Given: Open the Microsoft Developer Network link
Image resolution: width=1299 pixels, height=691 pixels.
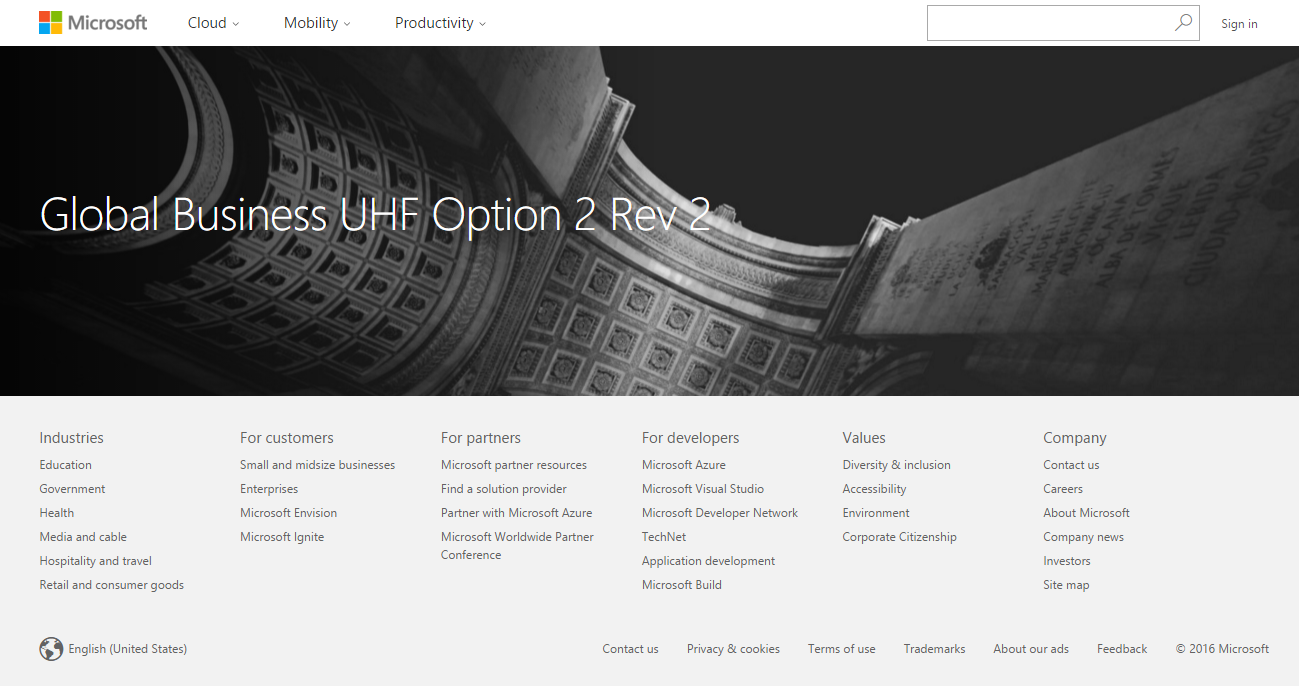Looking at the screenshot, I should pyautogui.click(x=720, y=513).
